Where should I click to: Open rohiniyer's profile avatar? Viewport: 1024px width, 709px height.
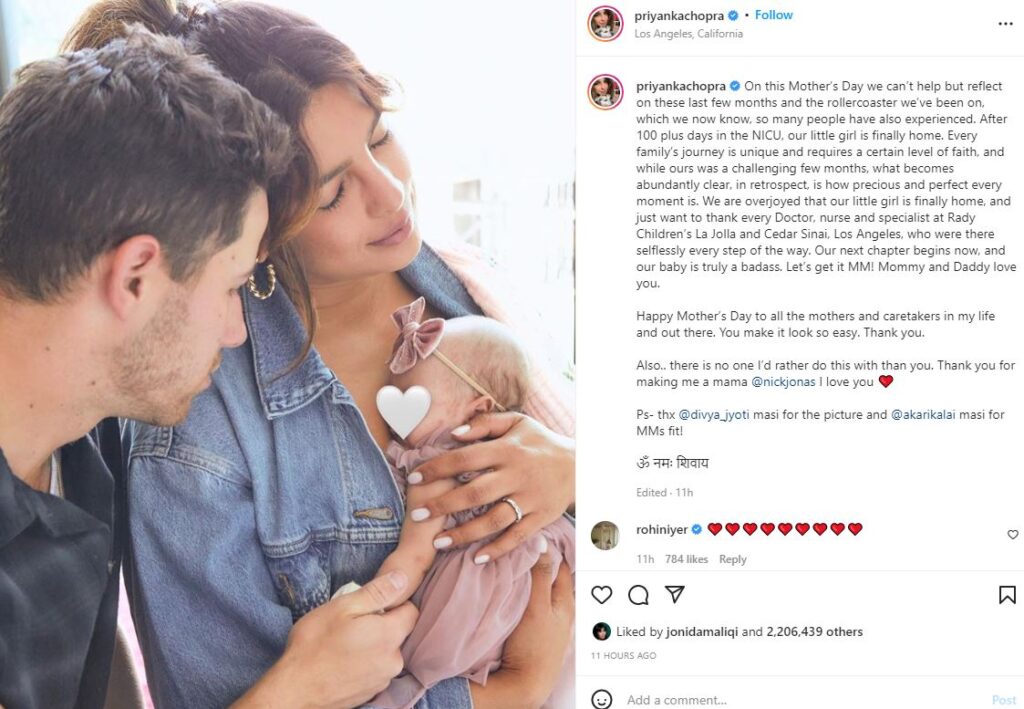(x=605, y=535)
